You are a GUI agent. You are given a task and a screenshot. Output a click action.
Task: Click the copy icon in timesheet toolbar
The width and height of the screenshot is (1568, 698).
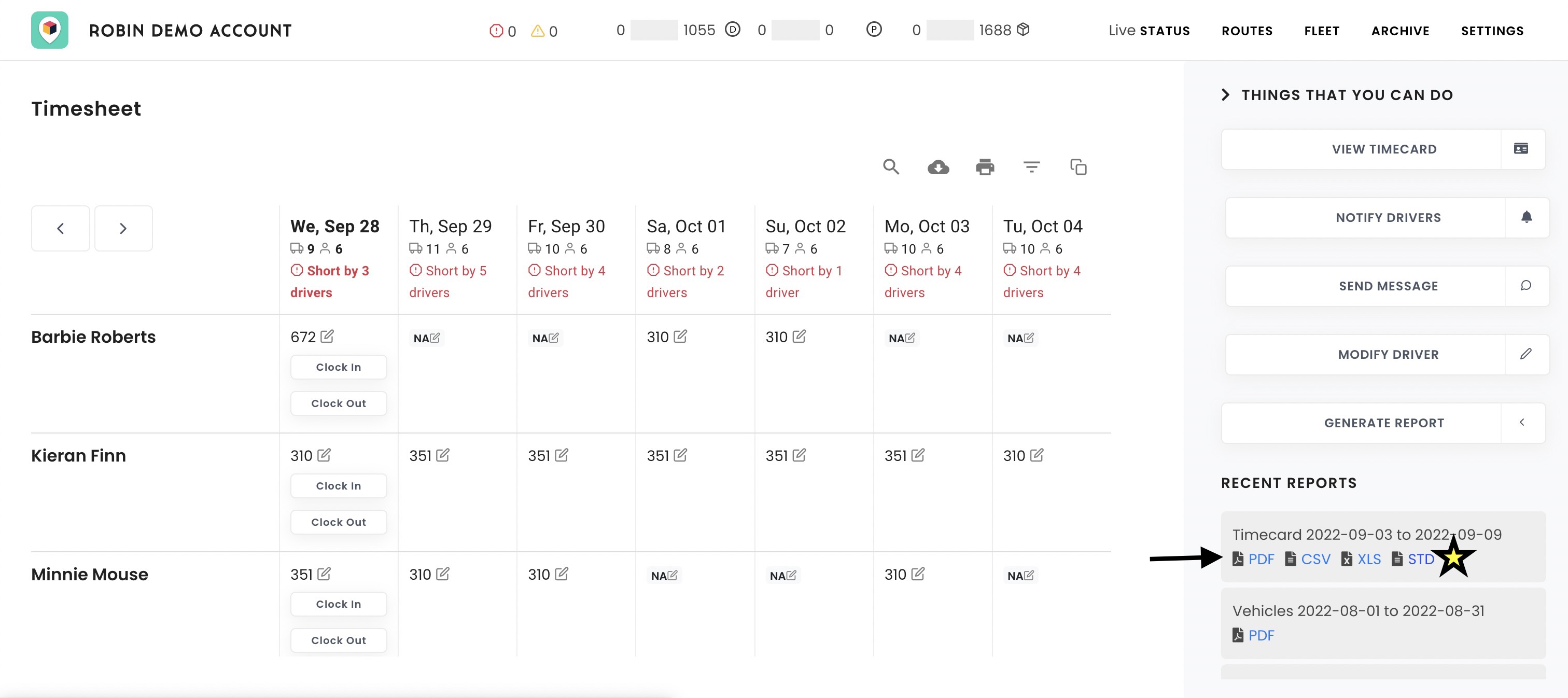[x=1078, y=167]
